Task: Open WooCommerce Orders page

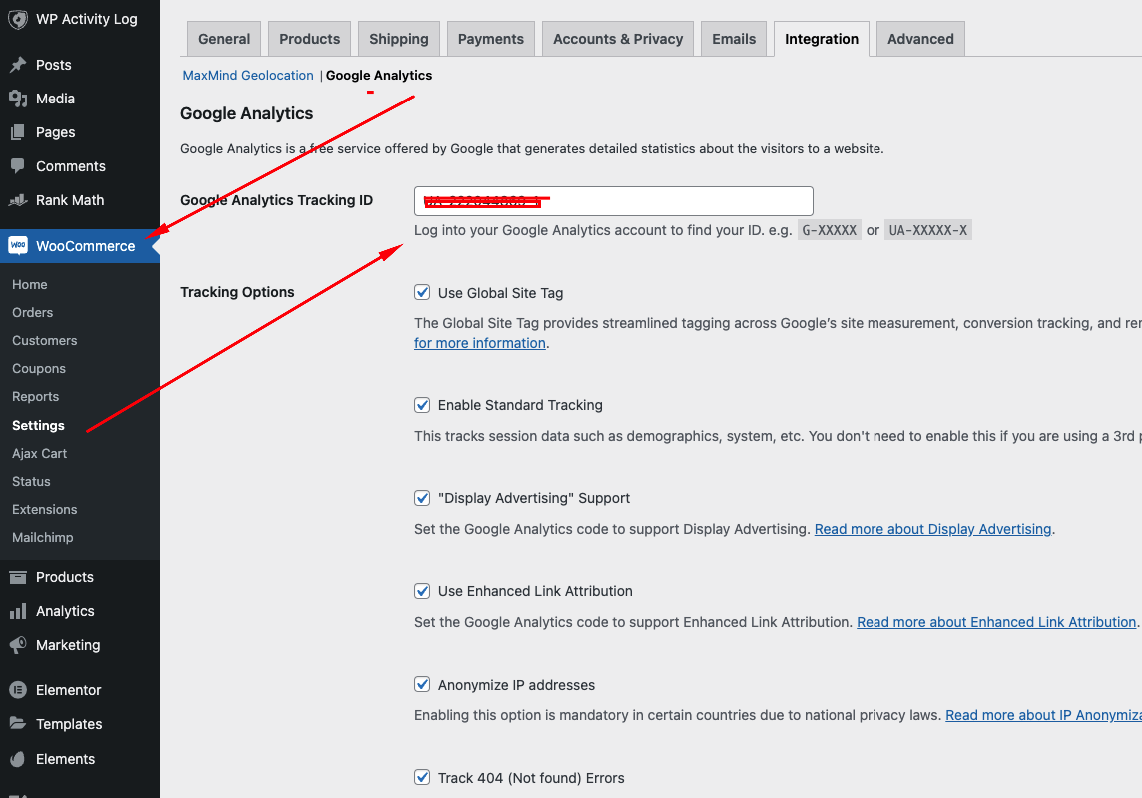Action: pyautogui.click(x=33, y=312)
